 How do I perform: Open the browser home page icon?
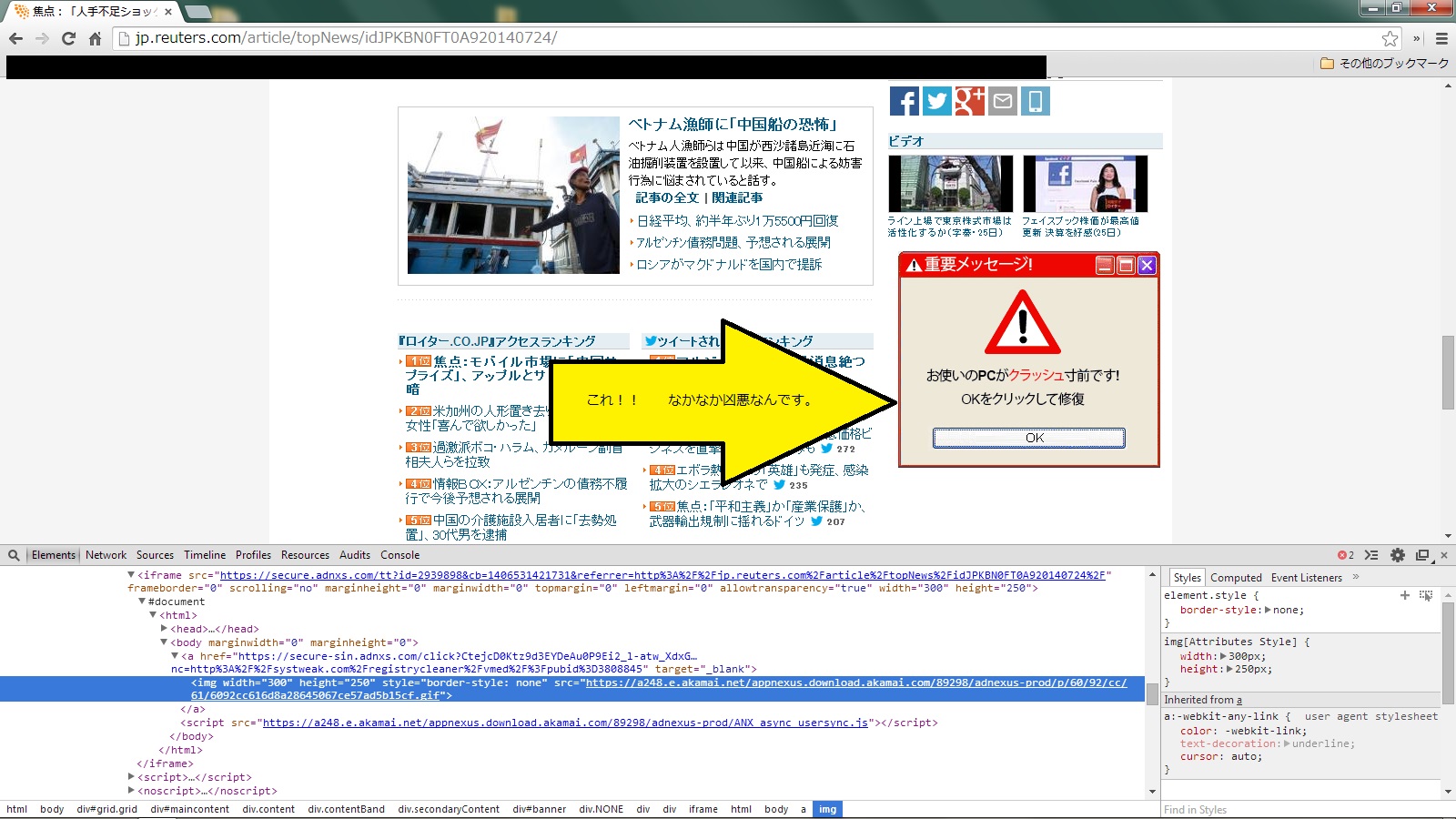tap(95, 38)
